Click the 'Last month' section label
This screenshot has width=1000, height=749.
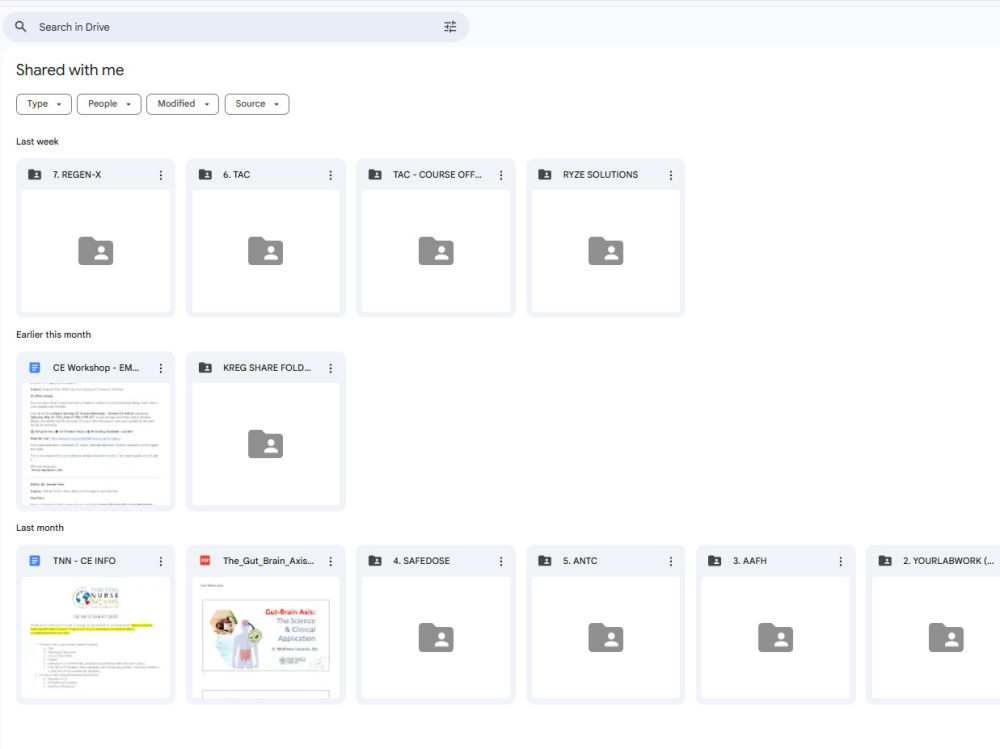(40, 528)
